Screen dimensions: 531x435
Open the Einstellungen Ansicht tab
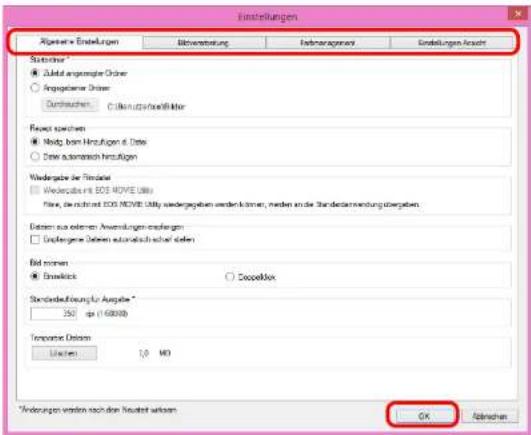coord(451,43)
